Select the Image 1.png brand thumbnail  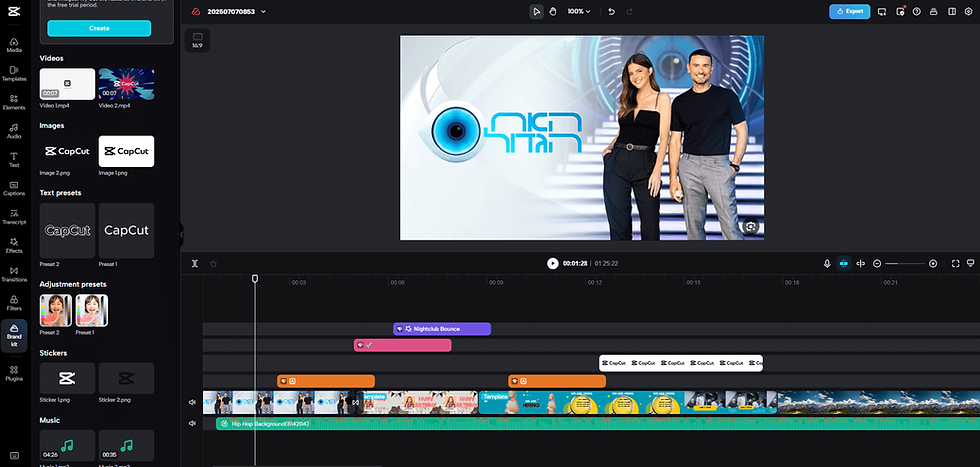(x=126, y=151)
